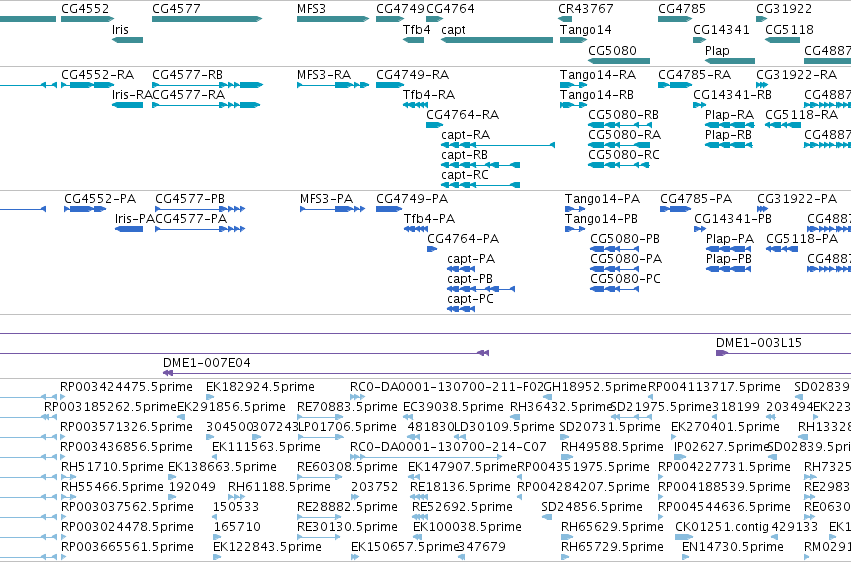Click the capt-RC transcript label
The width and height of the screenshot is (851, 562).
click(x=465, y=175)
